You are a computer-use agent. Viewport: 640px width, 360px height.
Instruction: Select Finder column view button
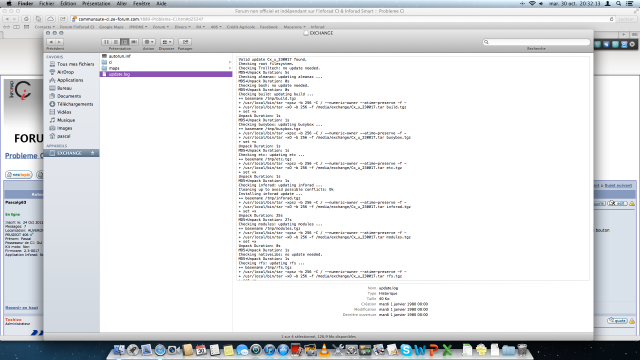[x=124, y=42]
